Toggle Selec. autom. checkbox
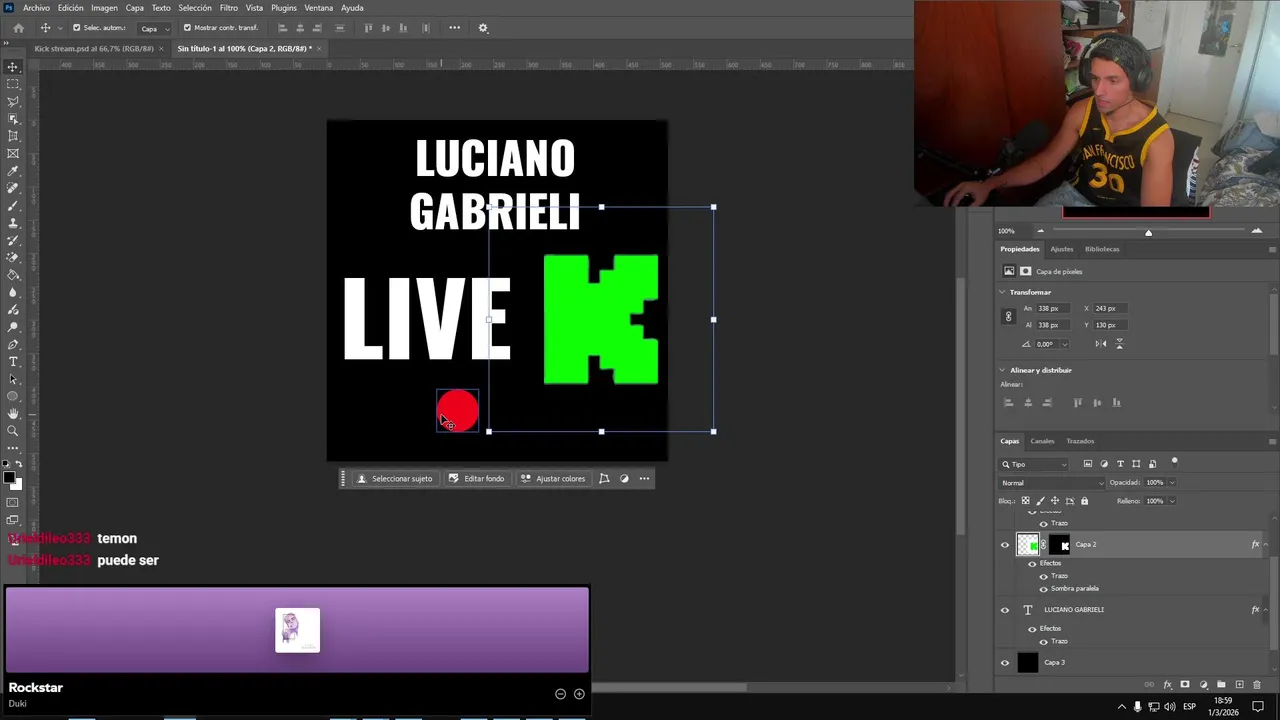Image resolution: width=1280 pixels, height=720 pixels. (76, 28)
